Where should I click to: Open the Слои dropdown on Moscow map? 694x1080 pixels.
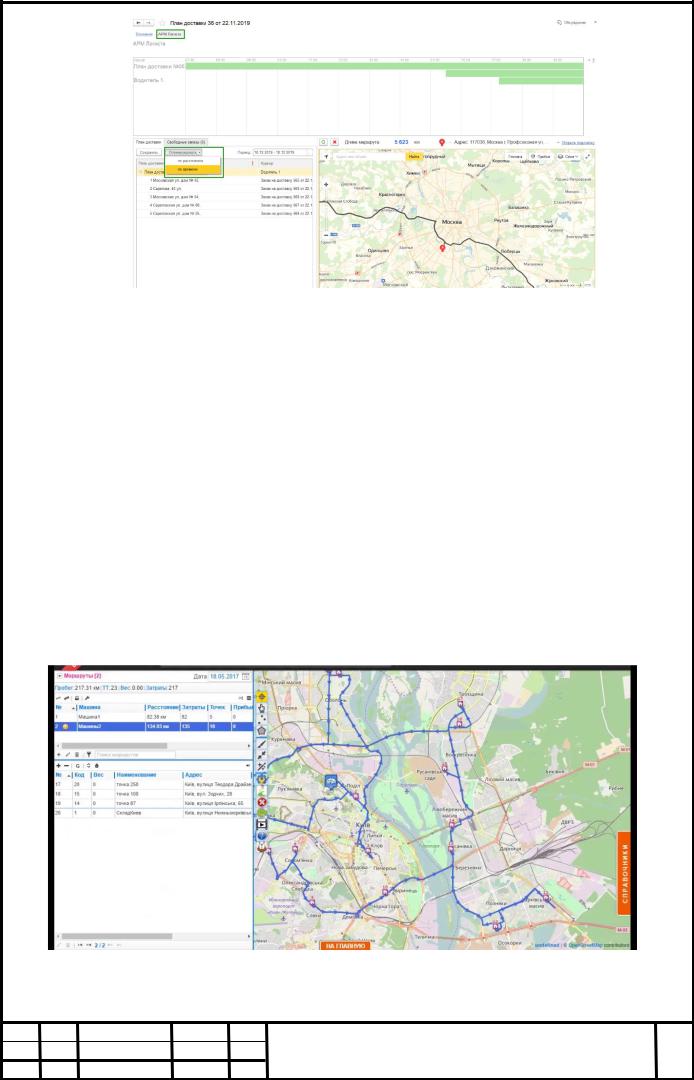click(568, 156)
